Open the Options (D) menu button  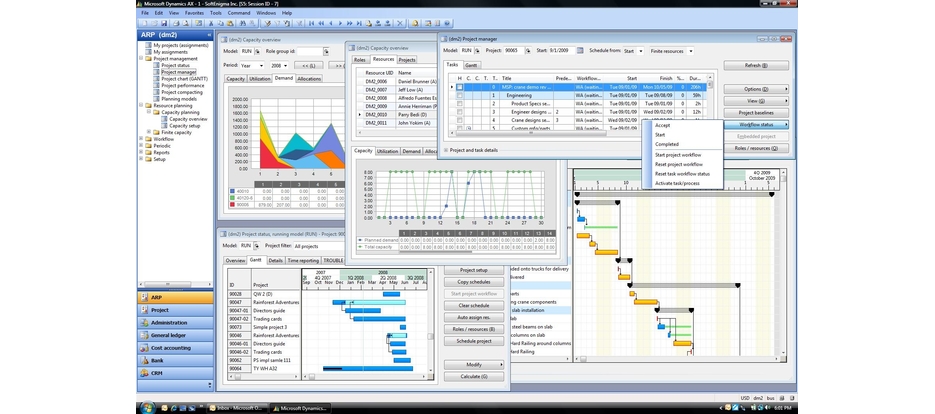point(756,89)
